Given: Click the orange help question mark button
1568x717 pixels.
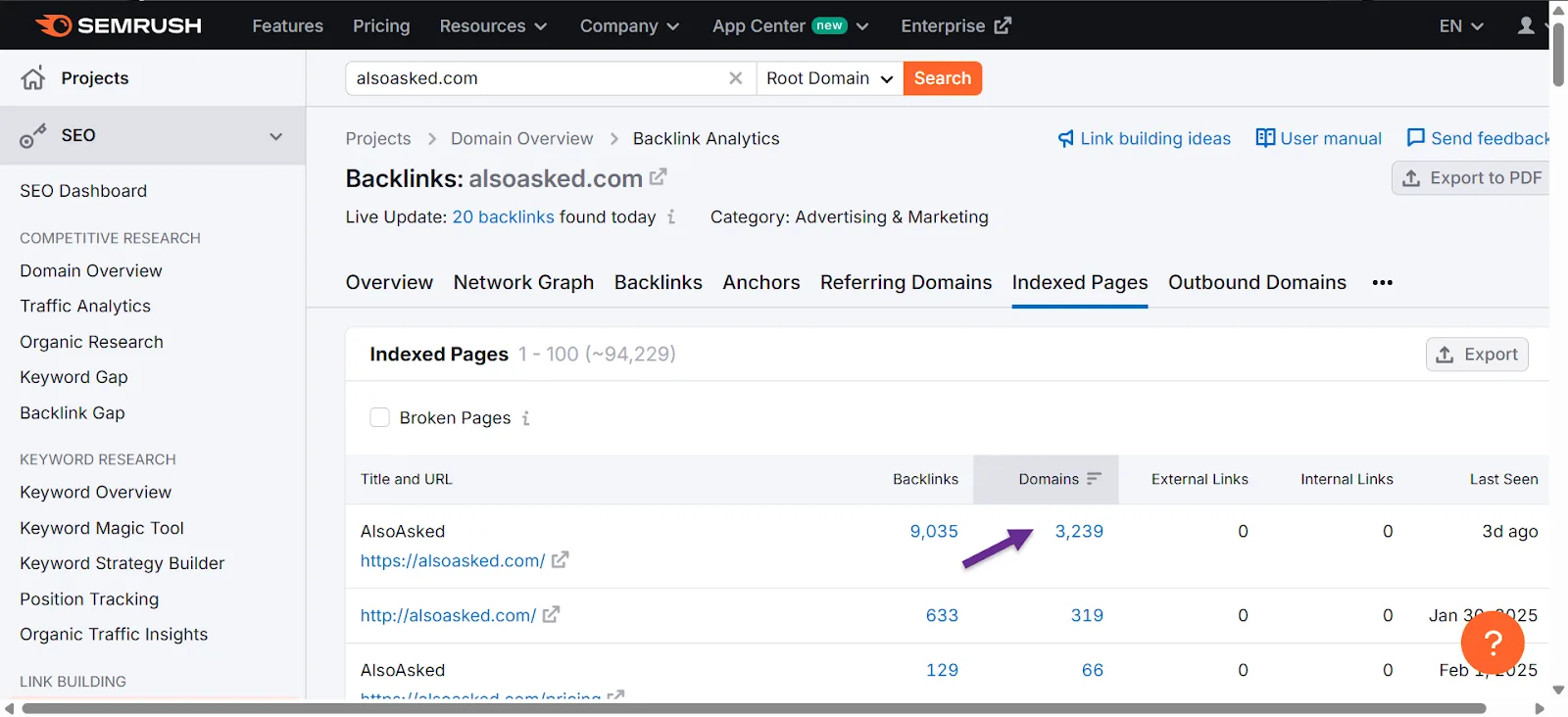Looking at the screenshot, I should coord(1493,643).
